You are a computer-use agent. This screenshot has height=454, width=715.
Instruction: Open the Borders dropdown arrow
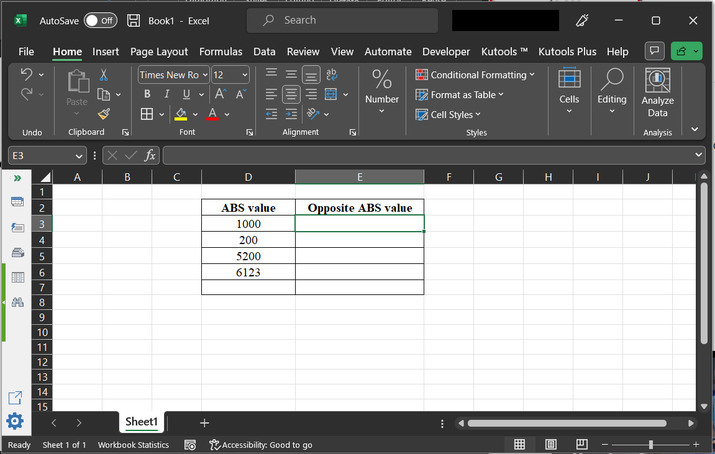point(161,114)
